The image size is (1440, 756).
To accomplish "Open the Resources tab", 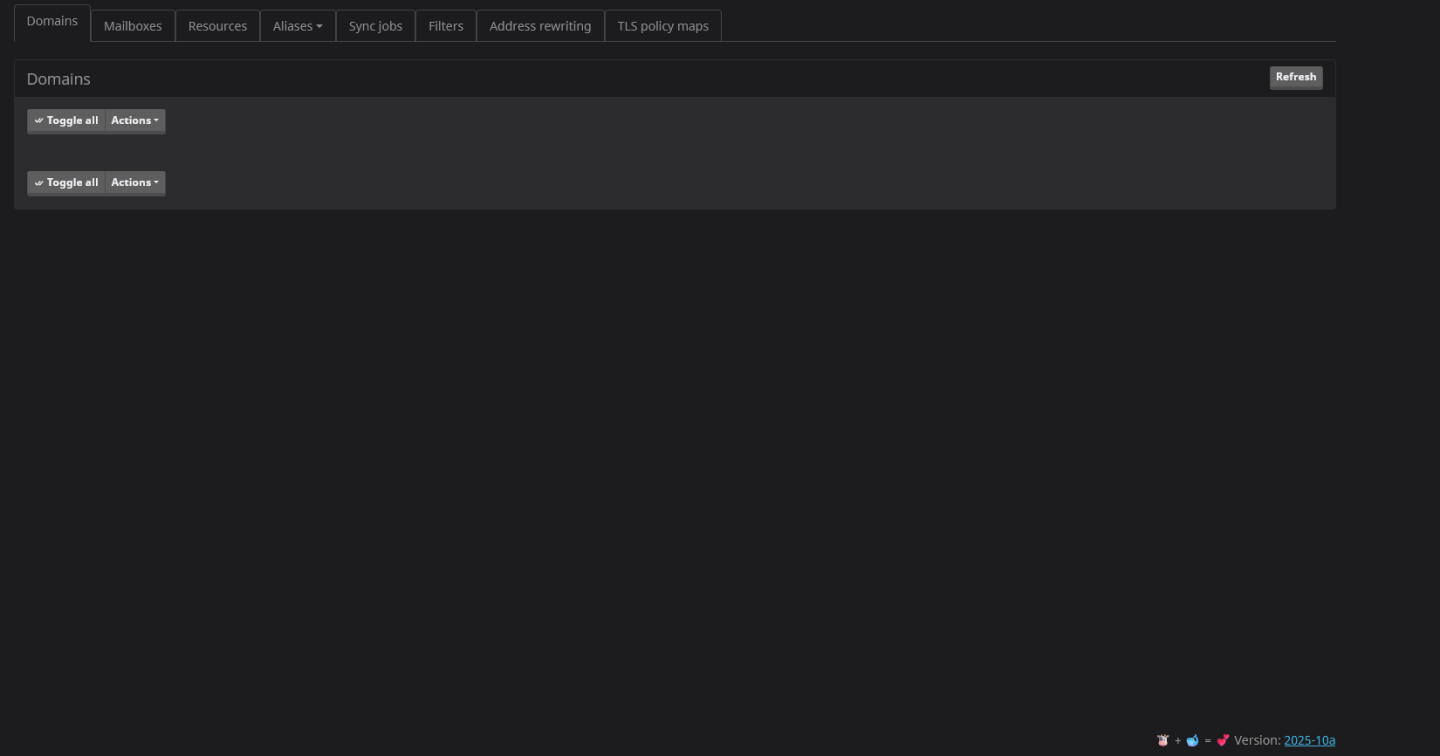I will [217, 26].
